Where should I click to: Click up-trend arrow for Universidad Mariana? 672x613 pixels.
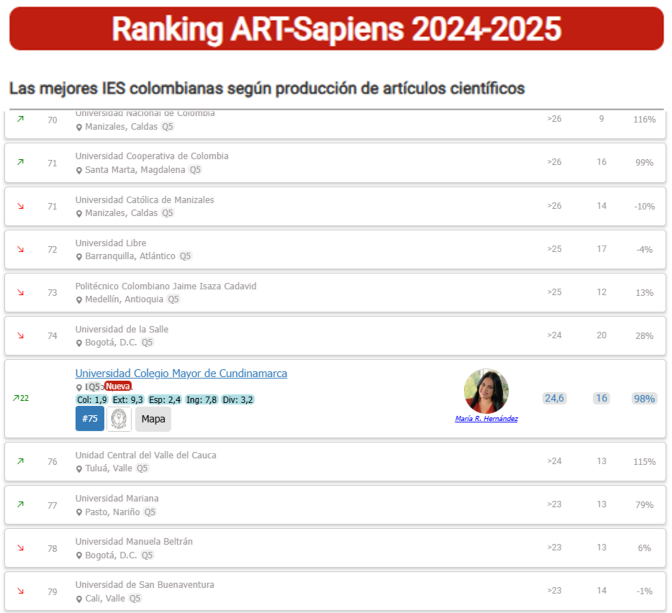tap(20, 505)
